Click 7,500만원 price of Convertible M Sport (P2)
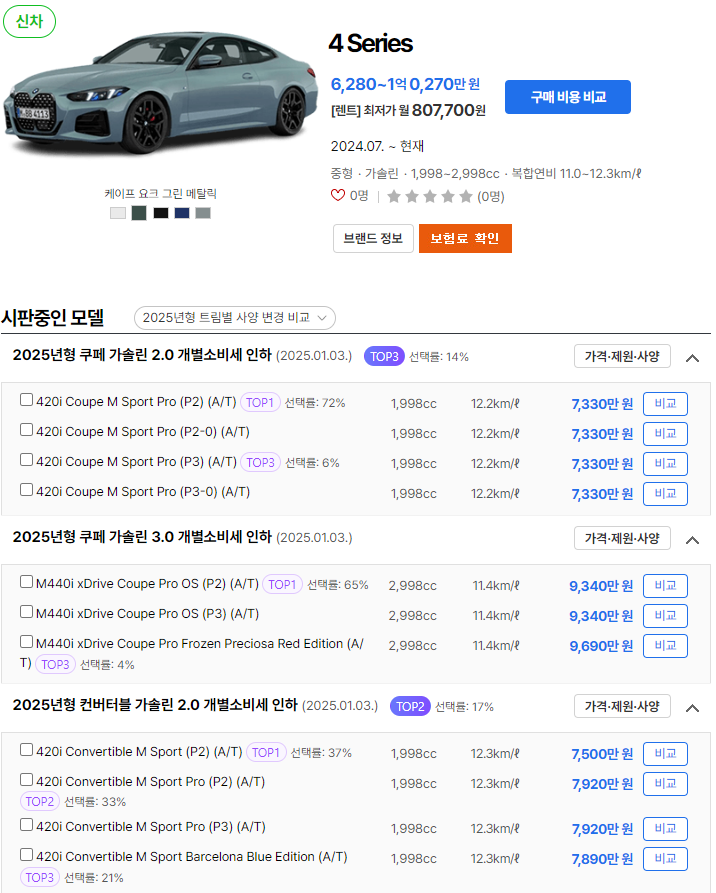This screenshot has height=893, width=716. pos(602,754)
